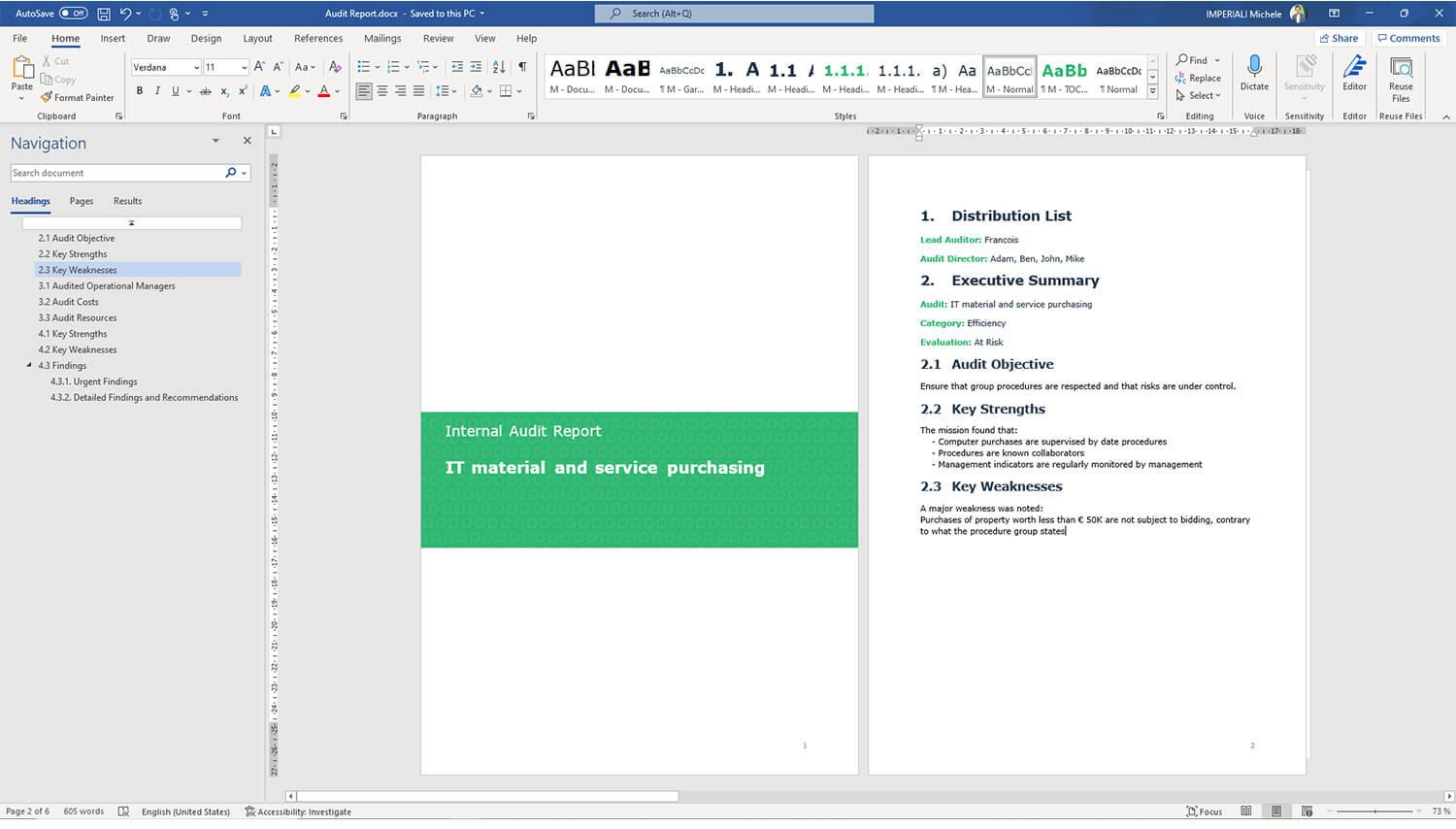Click the Undo arrow icon
Viewport: 1456px width, 829px height.
[125, 14]
